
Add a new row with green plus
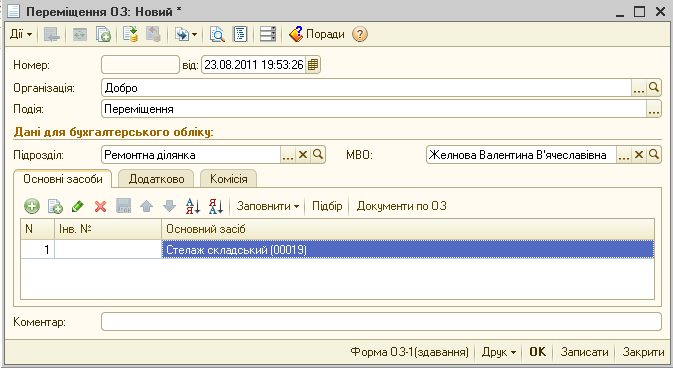click(x=32, y=206)
